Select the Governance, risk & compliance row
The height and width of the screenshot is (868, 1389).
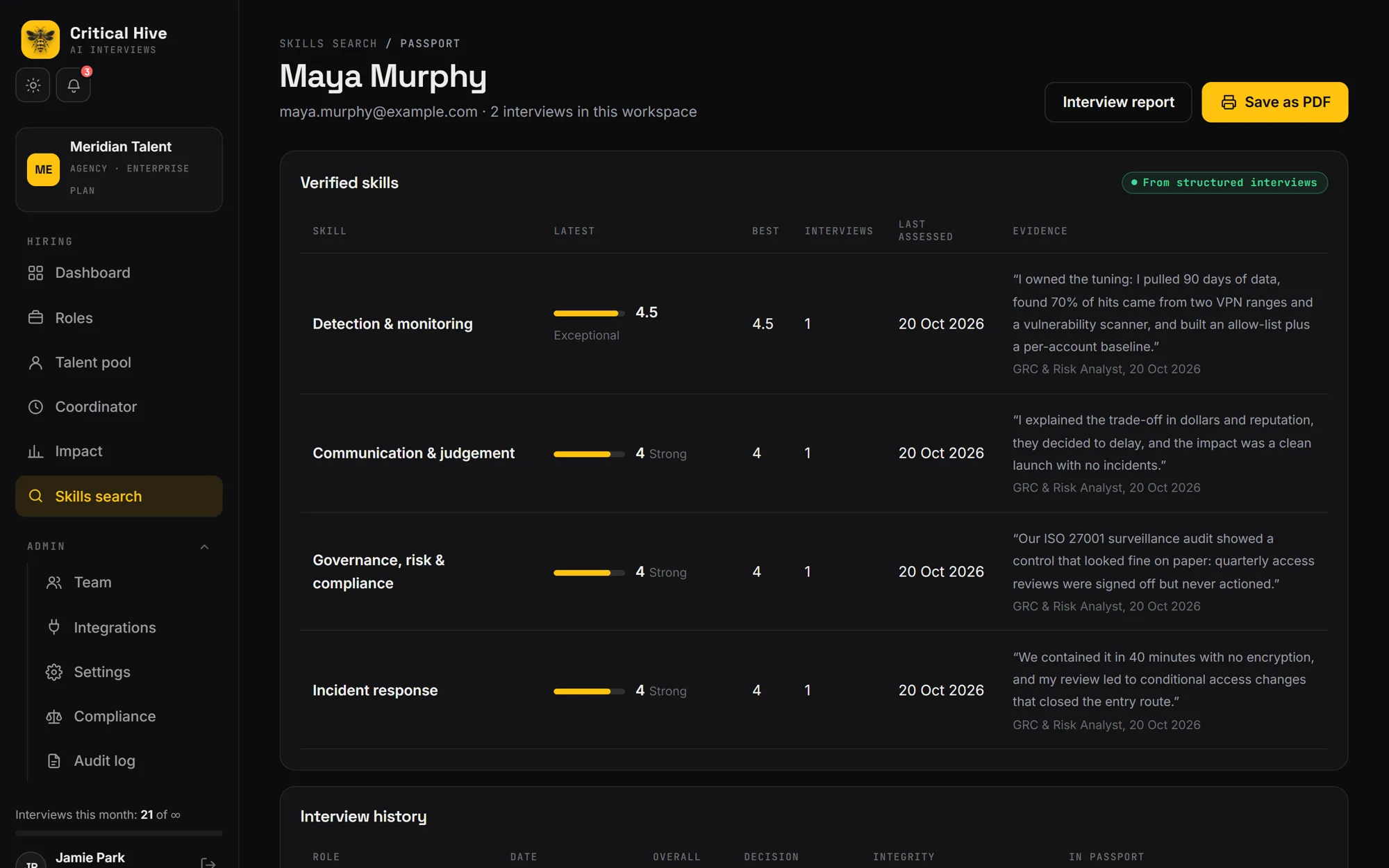(813, 571)
